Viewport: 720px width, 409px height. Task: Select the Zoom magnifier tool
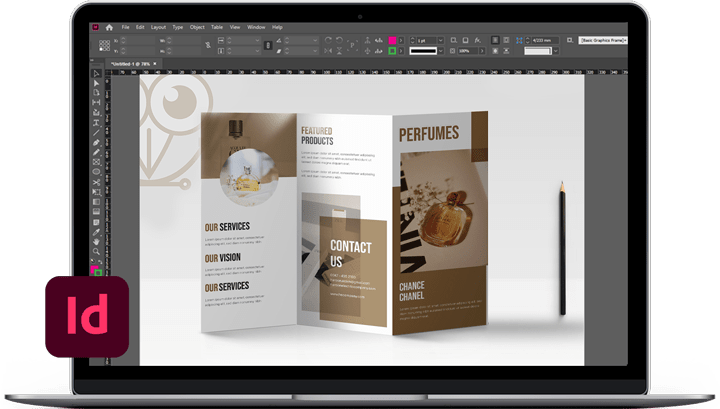[x=96, y=251]
